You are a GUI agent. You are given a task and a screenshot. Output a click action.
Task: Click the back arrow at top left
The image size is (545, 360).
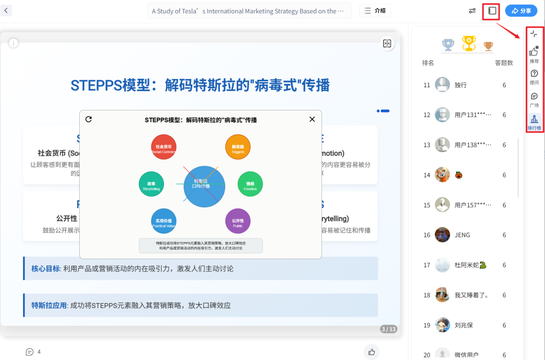tap(6, 10)
